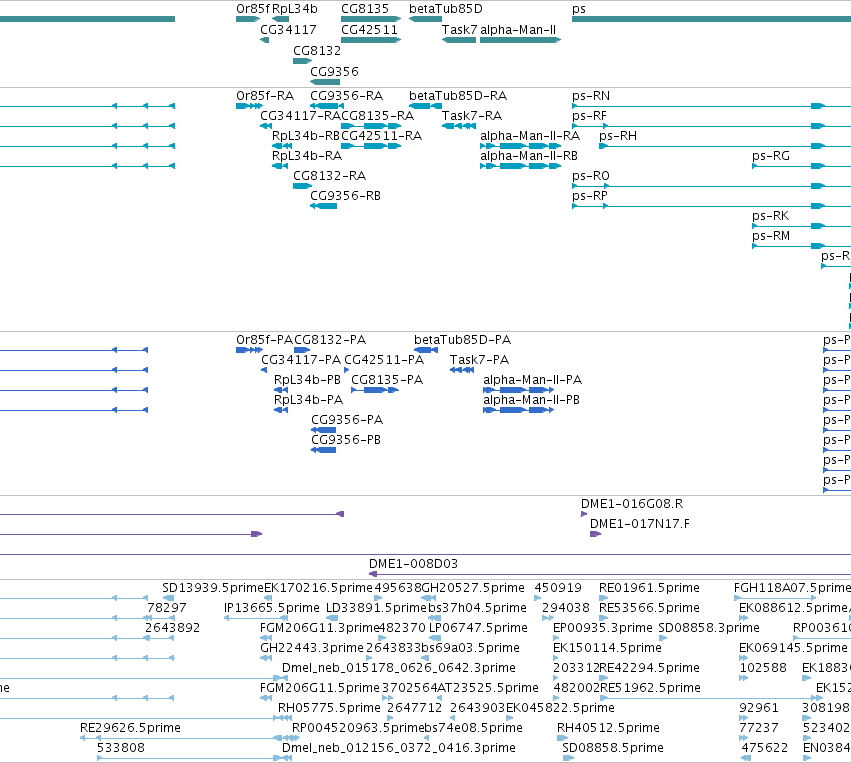Select the betaTub85D-RA transcript

pos(458,96)
